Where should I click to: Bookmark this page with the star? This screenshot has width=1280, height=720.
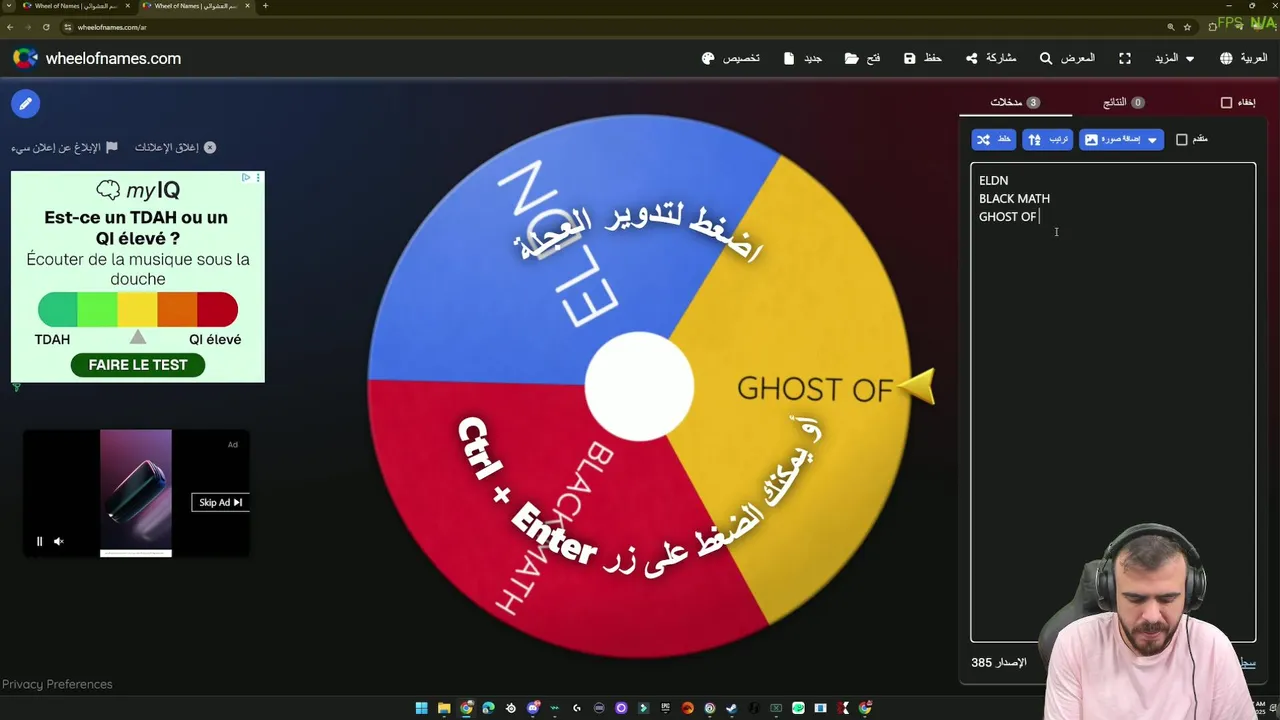click(1187, 27)
